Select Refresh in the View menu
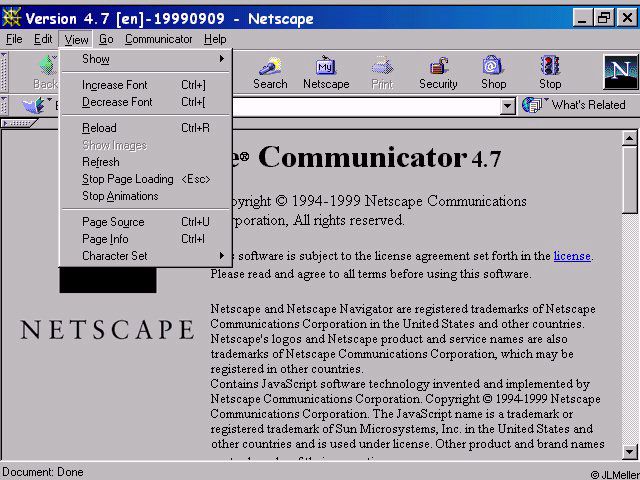This screenshot has width=640, height=480. 147,162
